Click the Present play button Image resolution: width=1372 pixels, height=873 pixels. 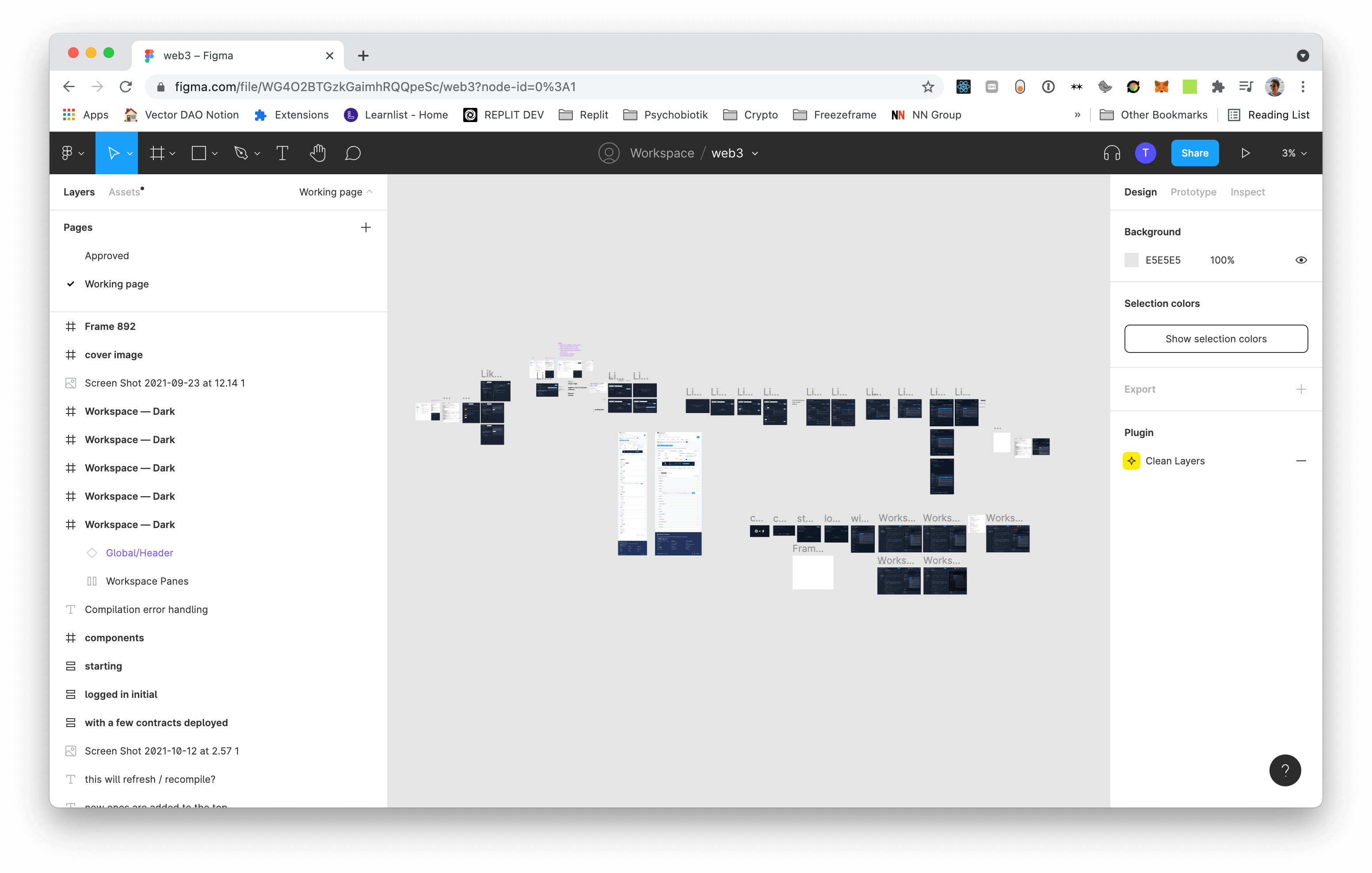pos(1246,153)
